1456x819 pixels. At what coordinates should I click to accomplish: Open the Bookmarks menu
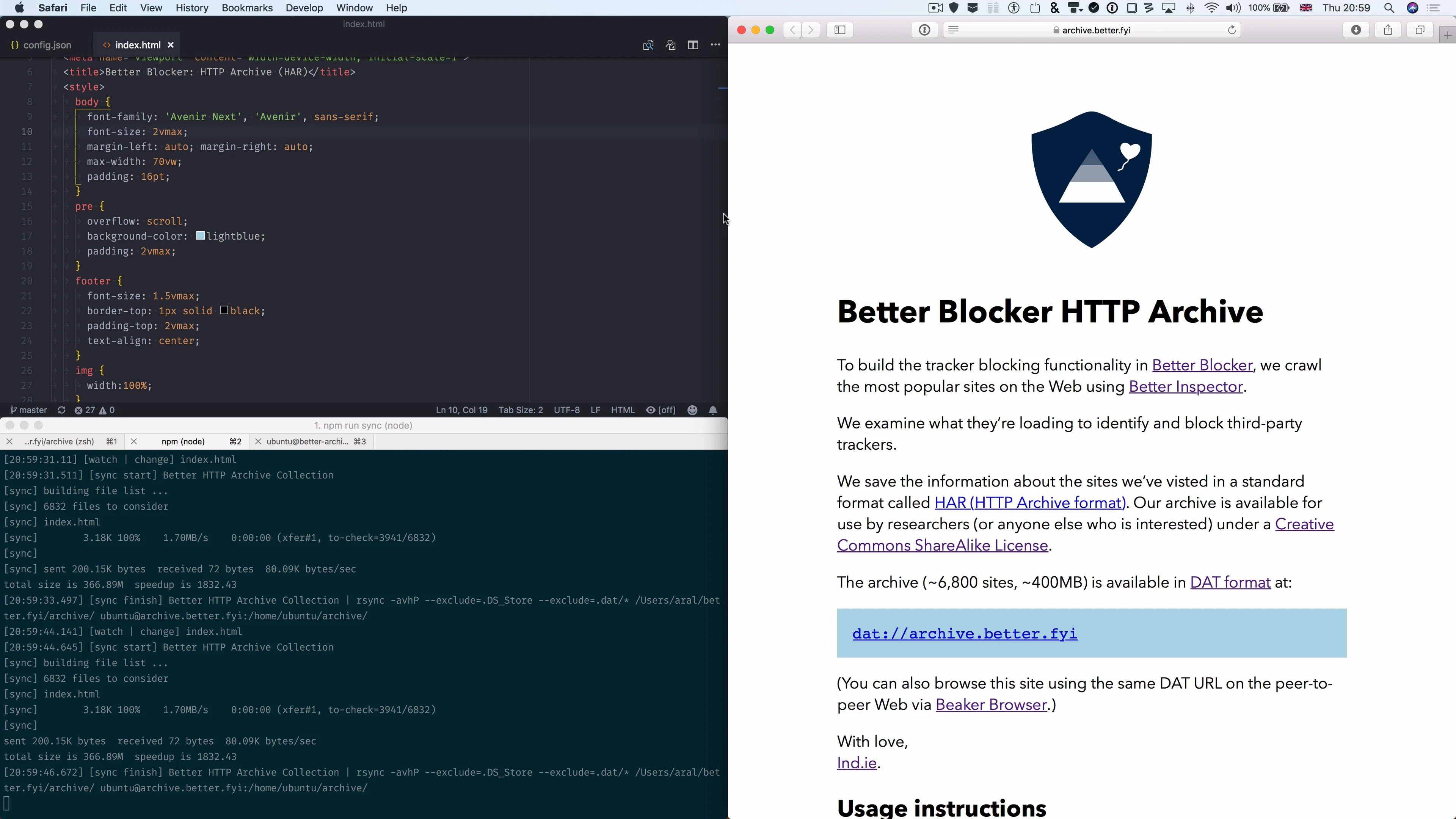tap(247, 8)
